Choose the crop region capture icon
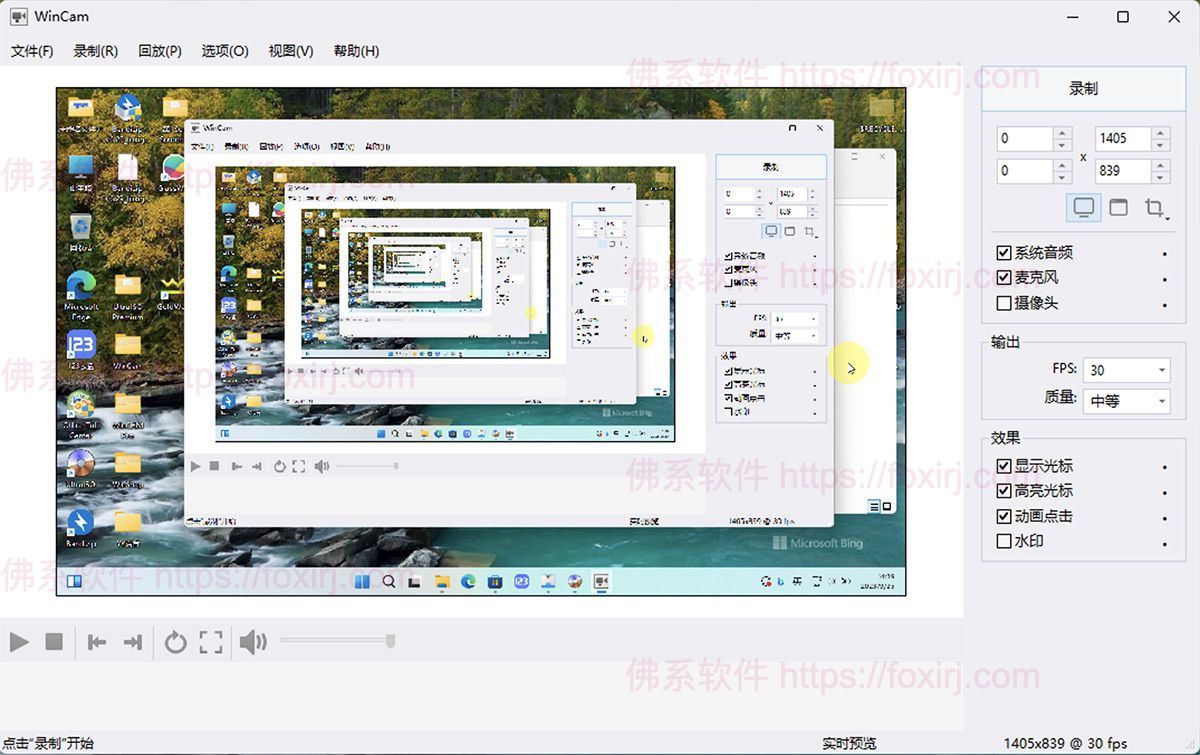 [1155, 208]
